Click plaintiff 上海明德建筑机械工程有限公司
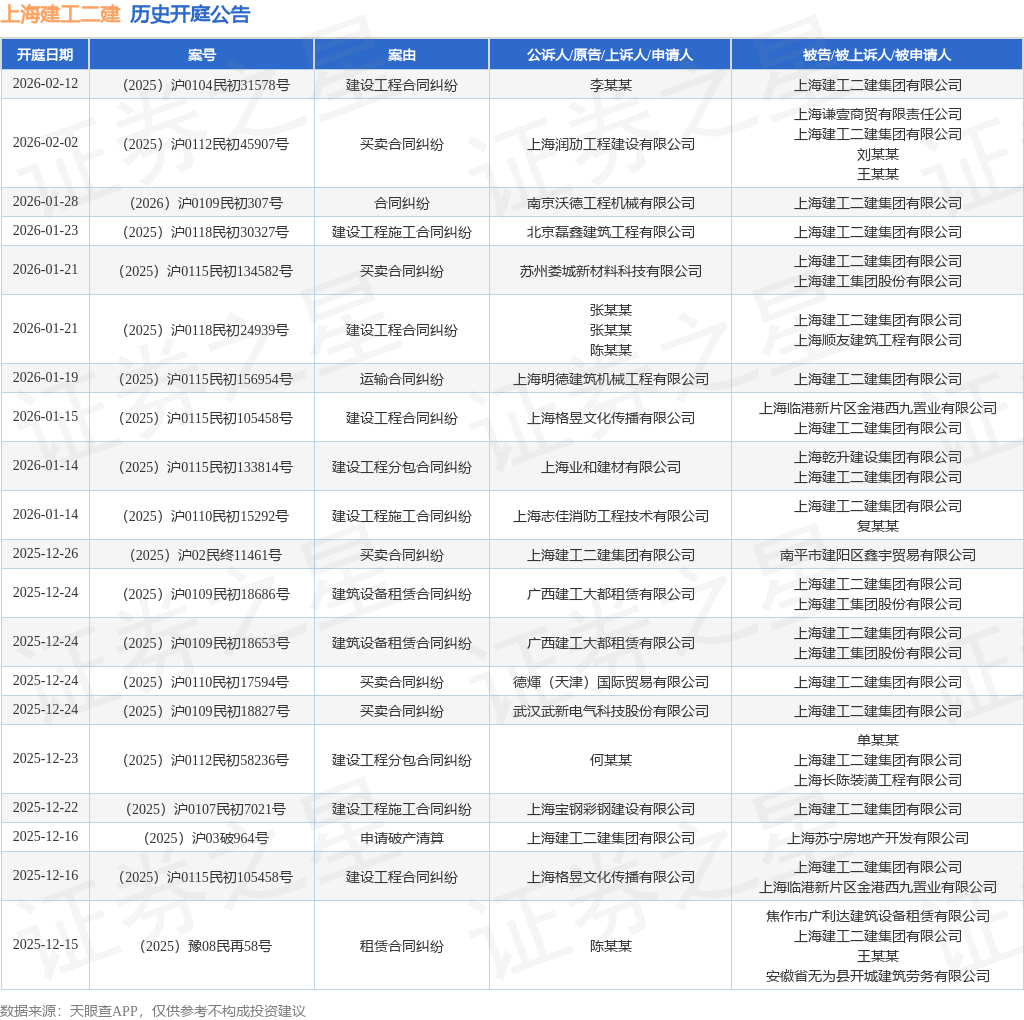This screenshot has width=1024, height=1020. click(611, 379)
